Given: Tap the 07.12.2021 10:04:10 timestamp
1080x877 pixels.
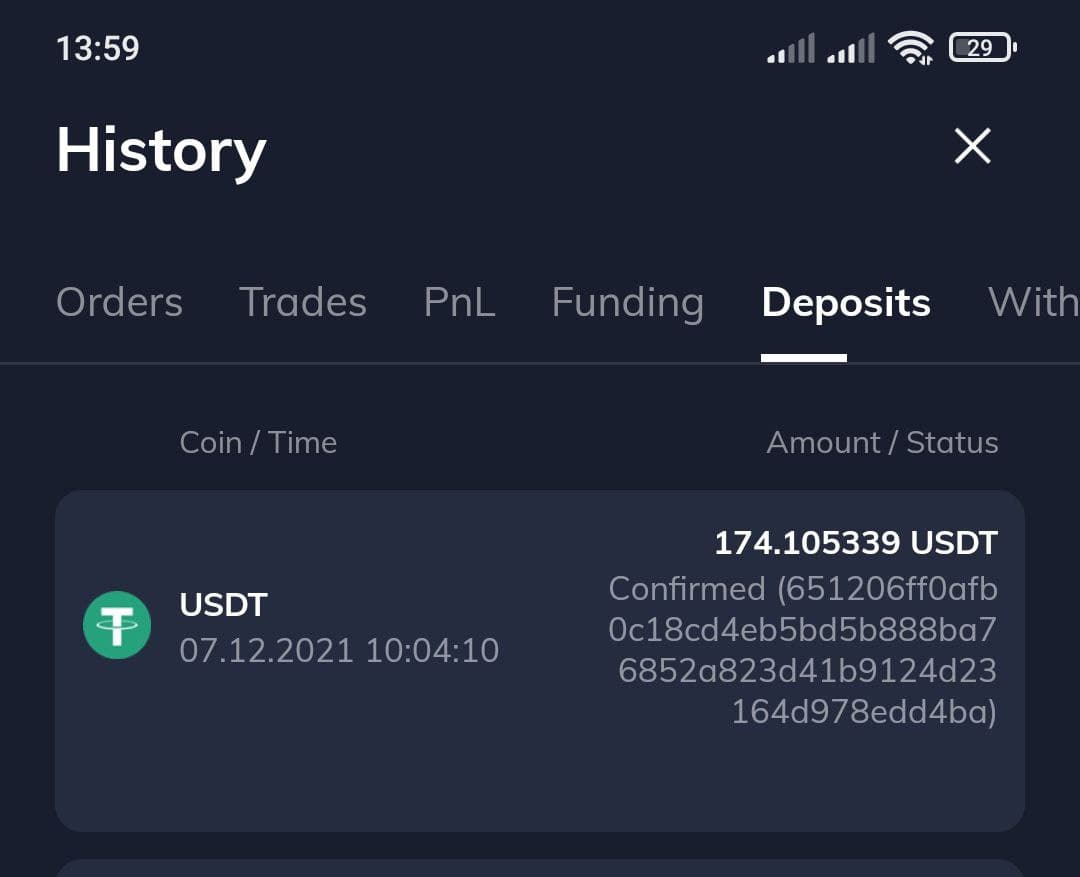Looking at the screenshot, I should pos(339,650).
